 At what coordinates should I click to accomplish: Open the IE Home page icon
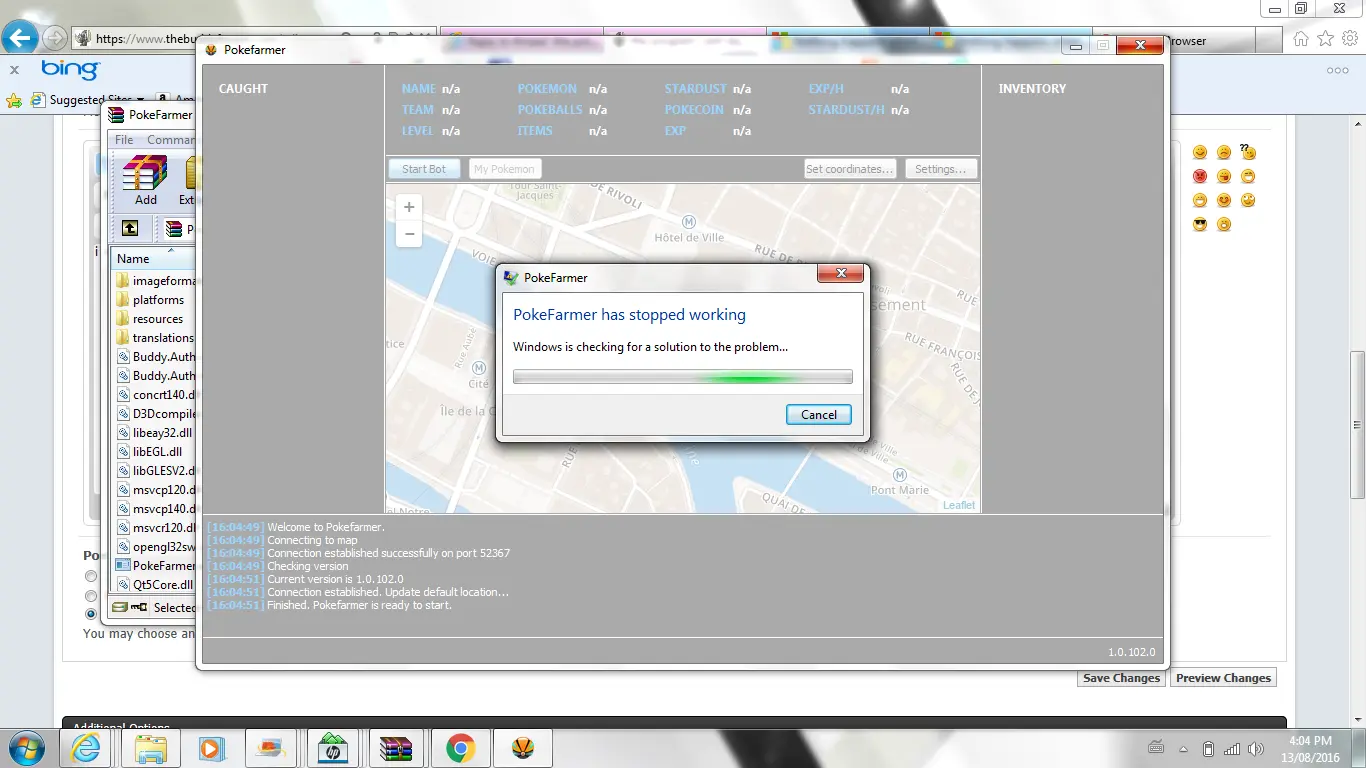[x=1301, y=38]
